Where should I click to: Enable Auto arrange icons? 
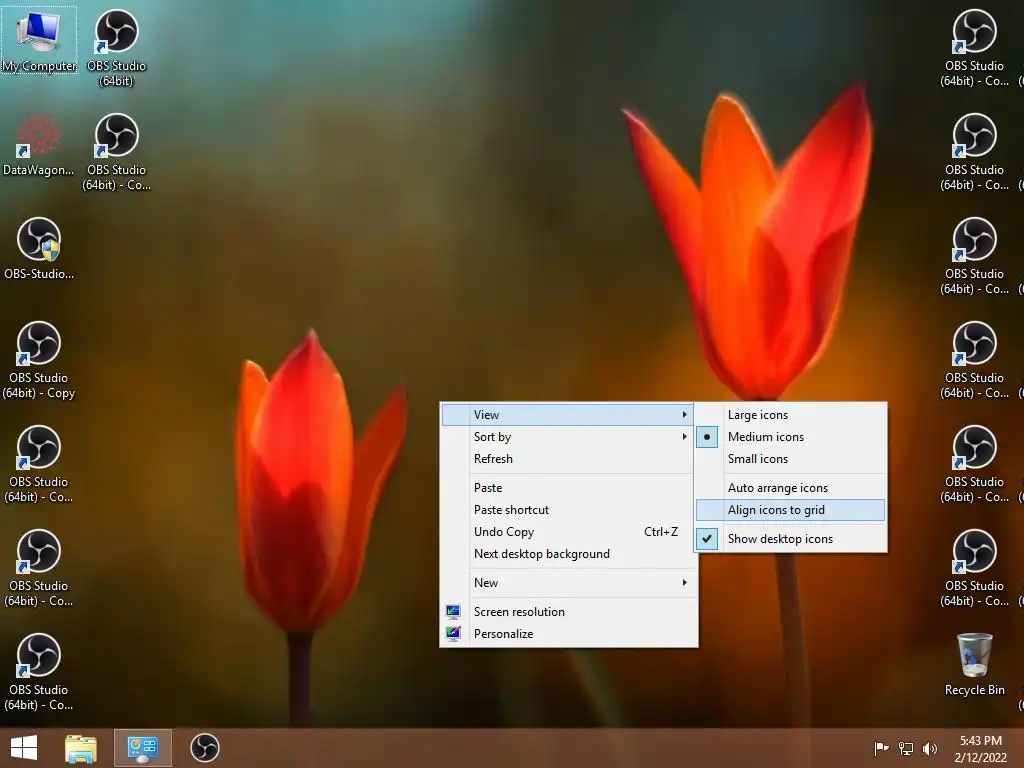790,488
